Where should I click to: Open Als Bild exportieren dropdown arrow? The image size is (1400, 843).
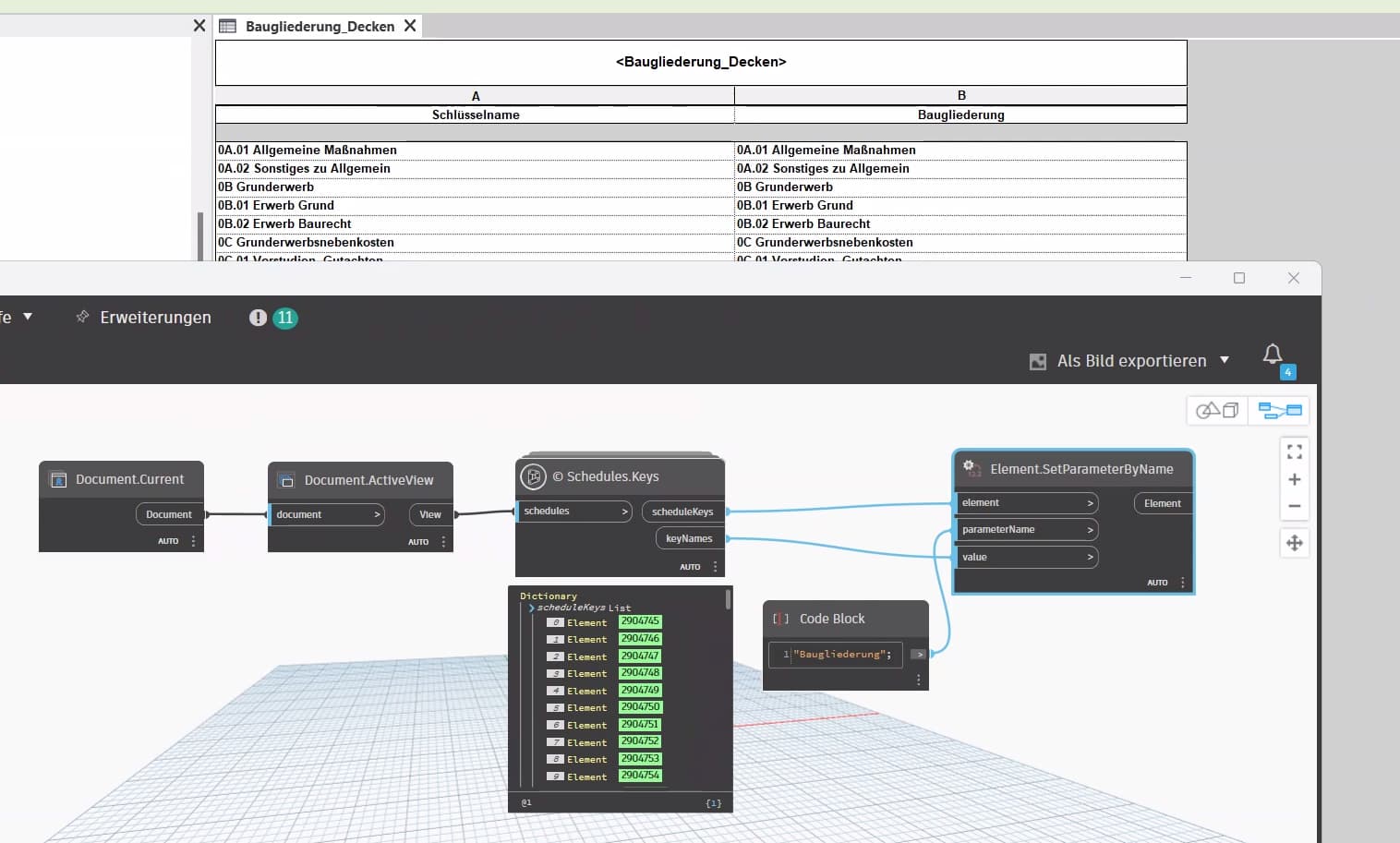(1225, 360)
